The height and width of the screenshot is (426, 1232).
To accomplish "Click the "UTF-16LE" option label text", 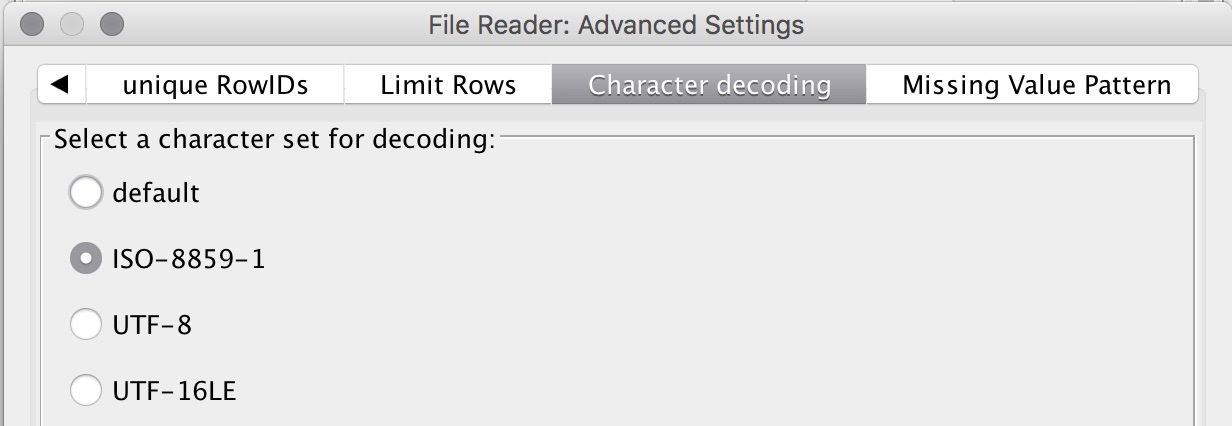I will (174, 390).
